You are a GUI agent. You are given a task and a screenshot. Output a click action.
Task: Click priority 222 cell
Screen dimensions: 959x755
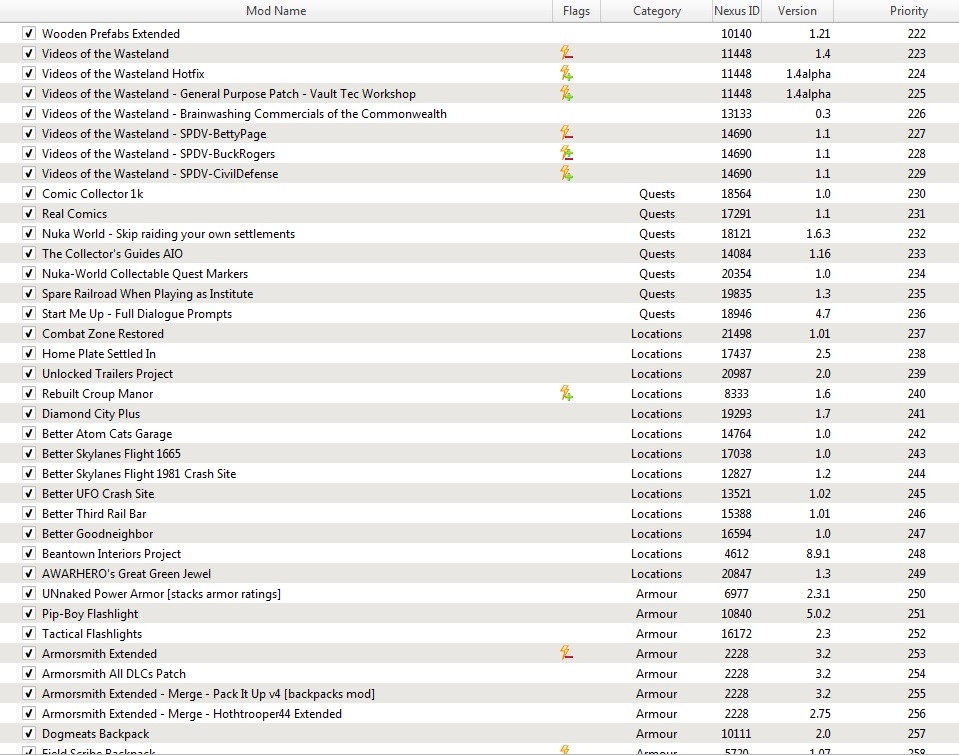(x=916, y=34)
